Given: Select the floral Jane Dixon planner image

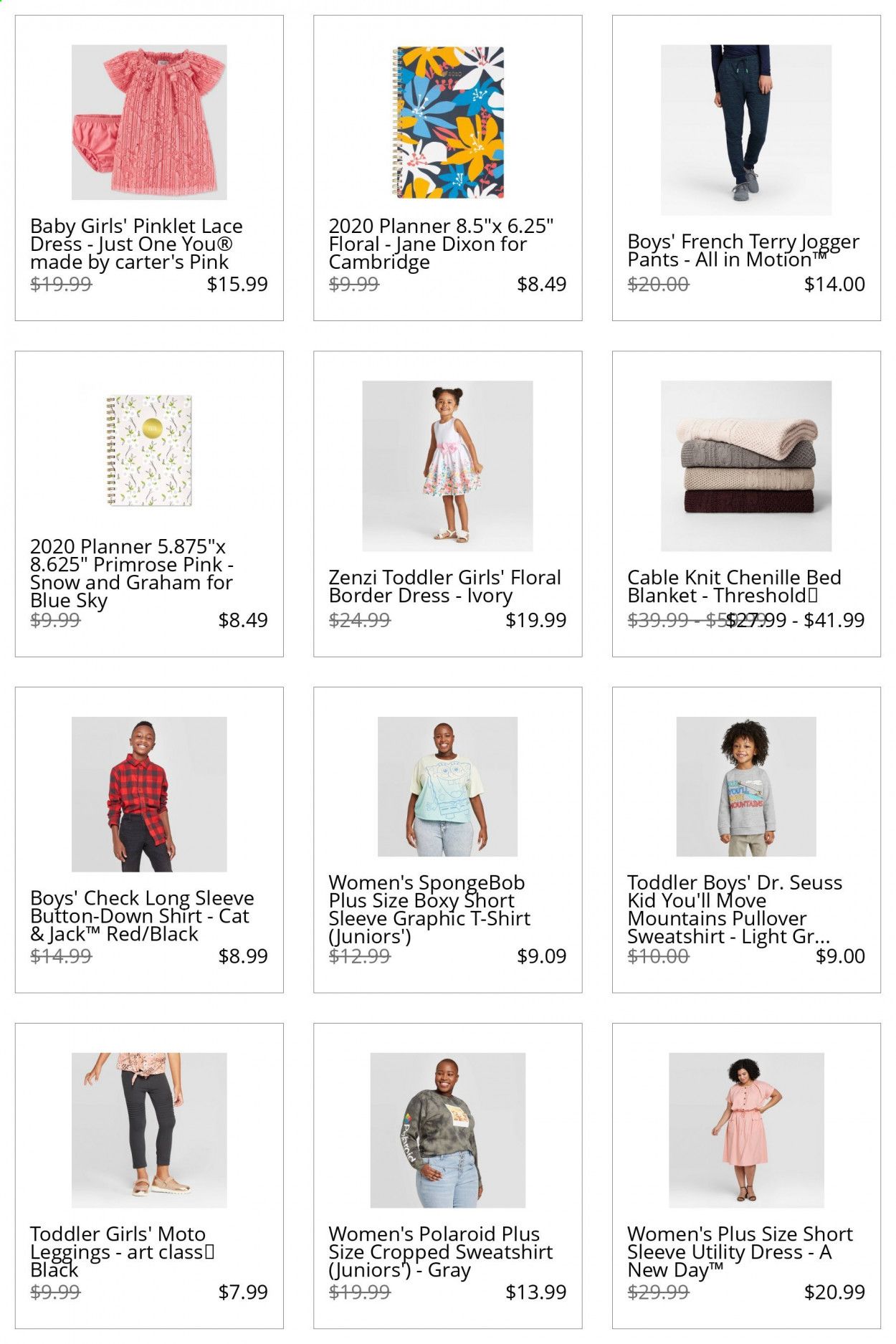Looking at the screenshot, I should pos(448,123).
